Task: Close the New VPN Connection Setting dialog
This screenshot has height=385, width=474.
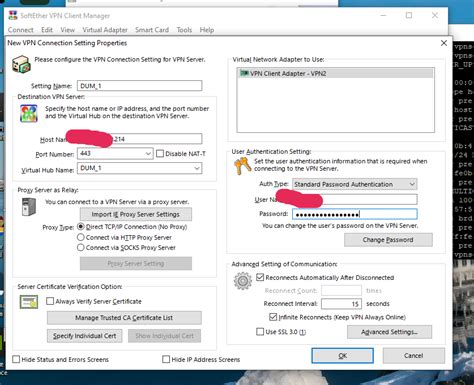Action: click(444, 43)
